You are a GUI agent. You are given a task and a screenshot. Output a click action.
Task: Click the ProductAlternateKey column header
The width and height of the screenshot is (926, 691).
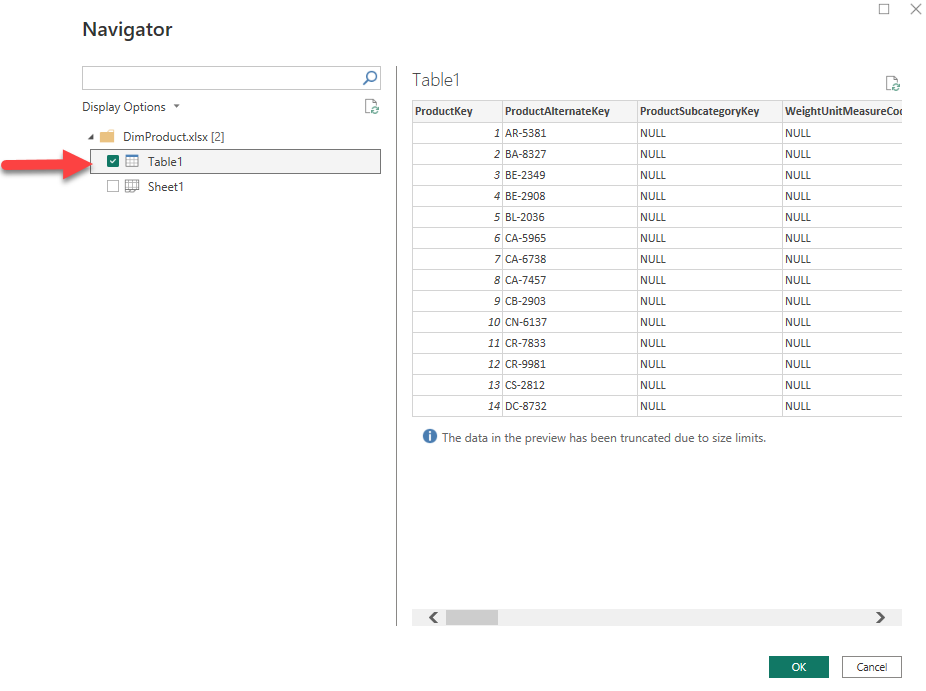pyautogui.click(x=557, y=111)
